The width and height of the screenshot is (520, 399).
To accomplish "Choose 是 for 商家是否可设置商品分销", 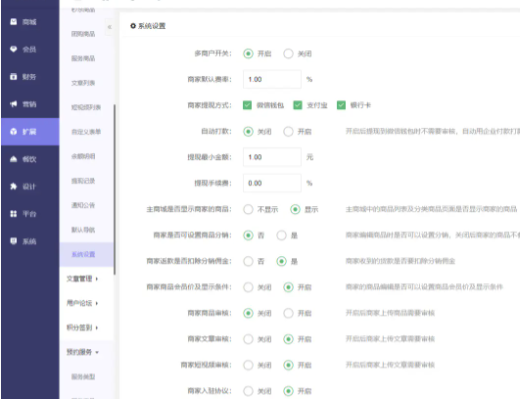I will [x=281, y=235].
